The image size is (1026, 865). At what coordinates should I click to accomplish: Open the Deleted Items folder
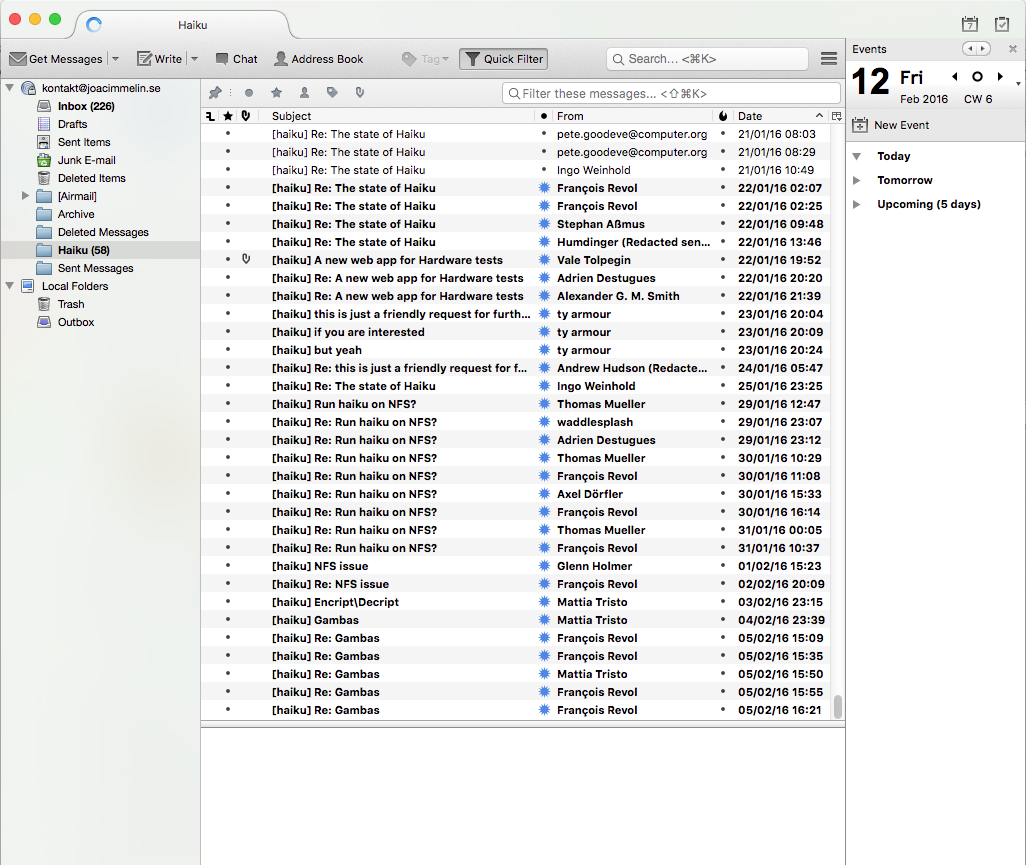point(92,178)
